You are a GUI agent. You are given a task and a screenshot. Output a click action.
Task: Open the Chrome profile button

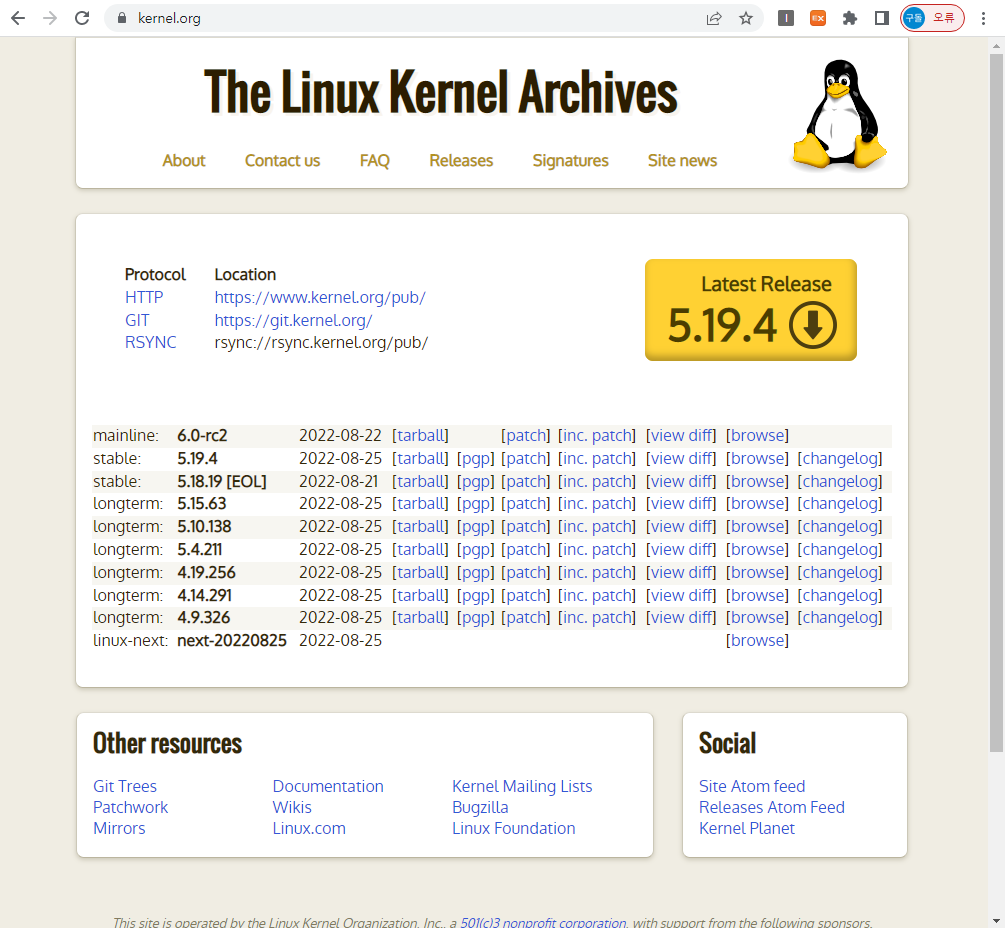tap(932, 18)
